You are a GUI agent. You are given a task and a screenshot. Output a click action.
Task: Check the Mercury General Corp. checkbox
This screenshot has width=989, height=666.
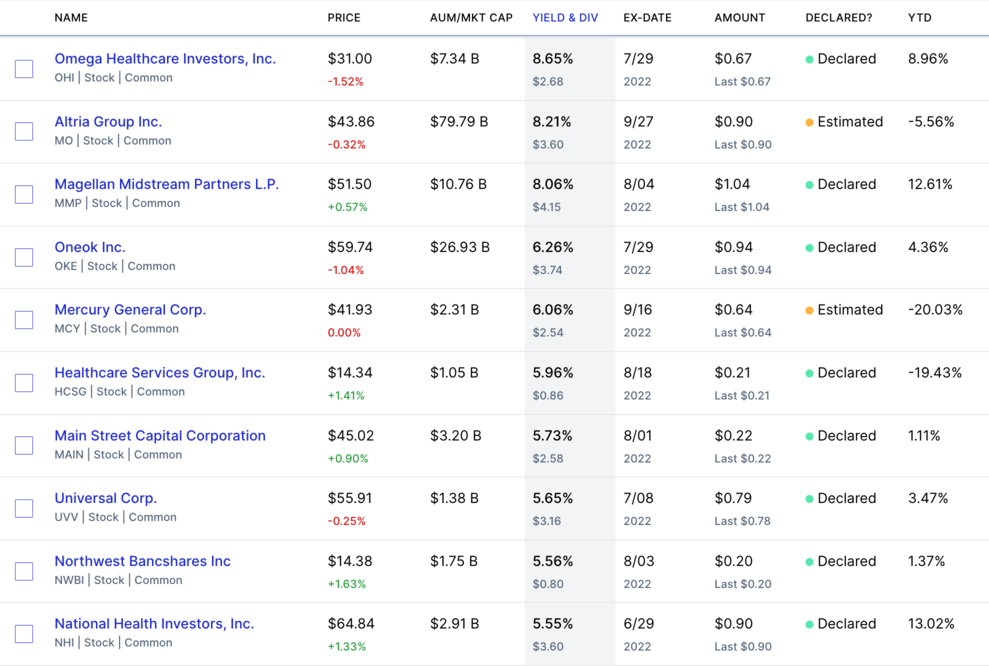24,320
